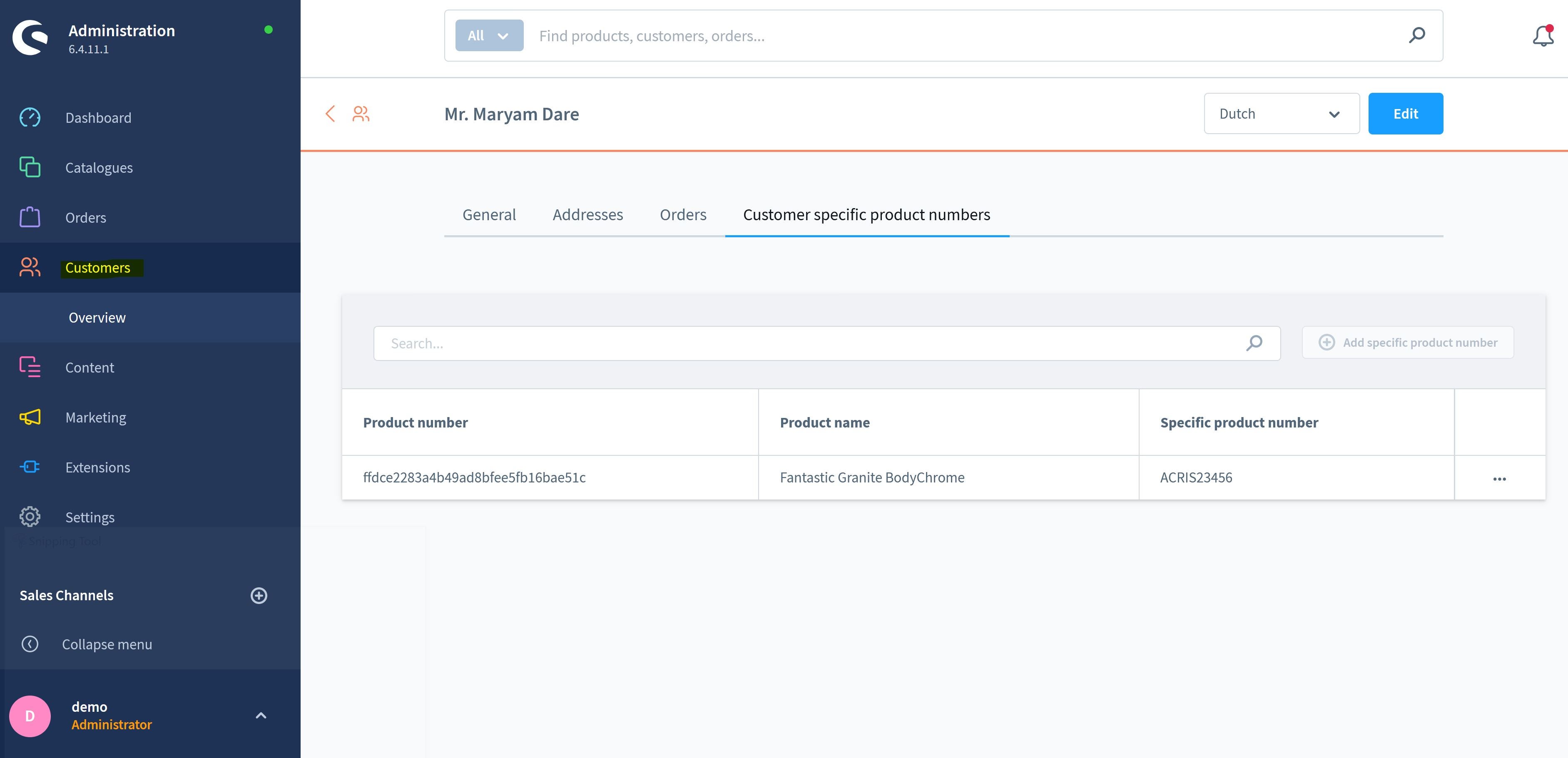Click Specific product number column header

(1239, 422)
